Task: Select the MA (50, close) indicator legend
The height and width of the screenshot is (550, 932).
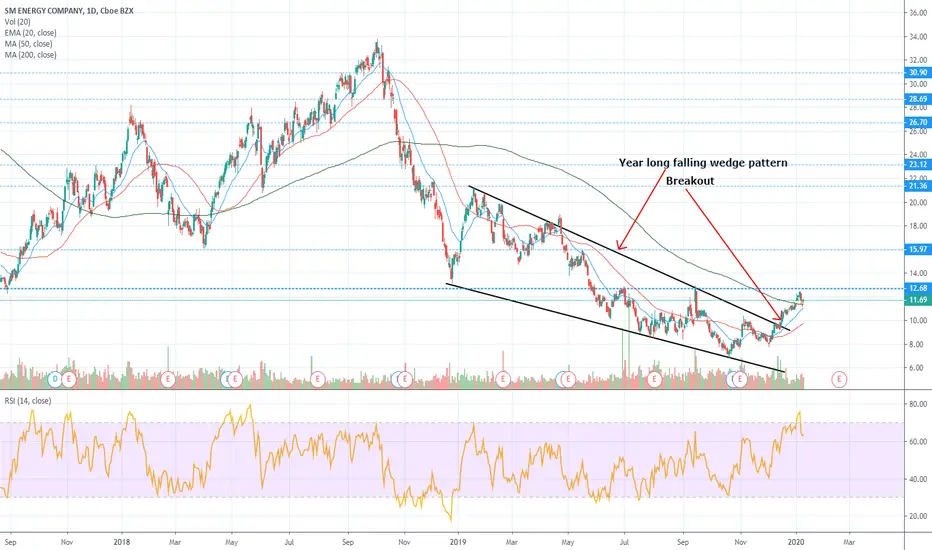Action: [28, 44]
